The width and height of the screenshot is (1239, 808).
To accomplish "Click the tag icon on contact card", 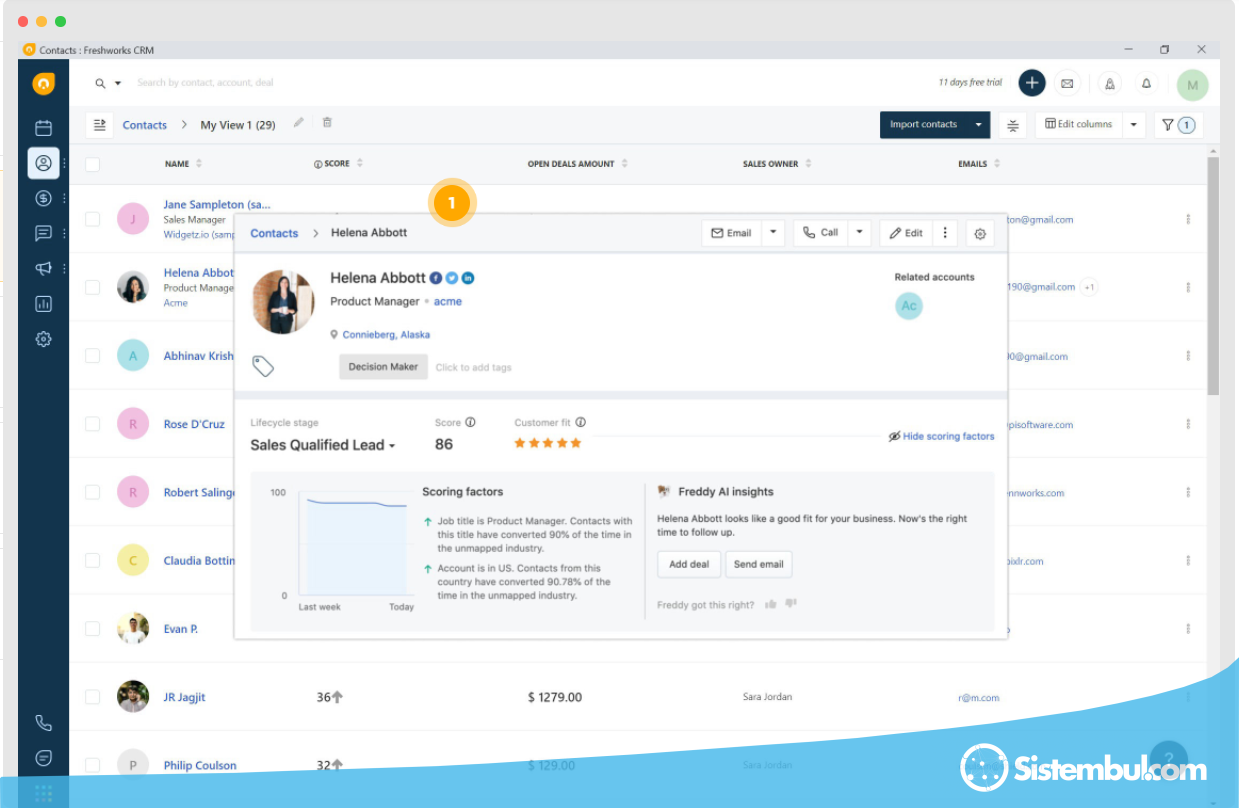I will (x=263, y=366).
